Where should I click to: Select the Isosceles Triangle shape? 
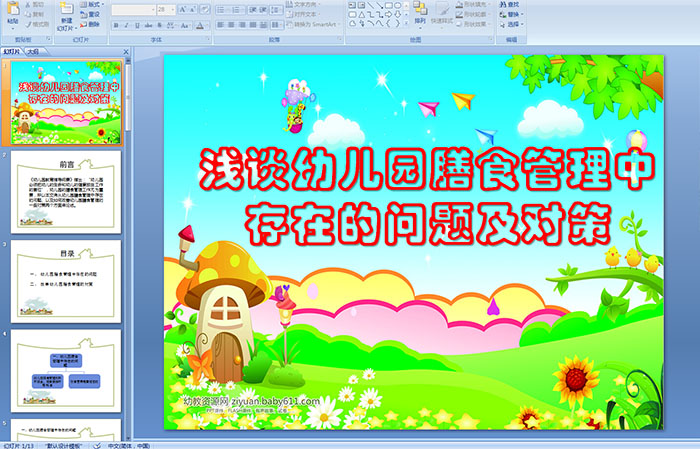(x=362, y=15)
